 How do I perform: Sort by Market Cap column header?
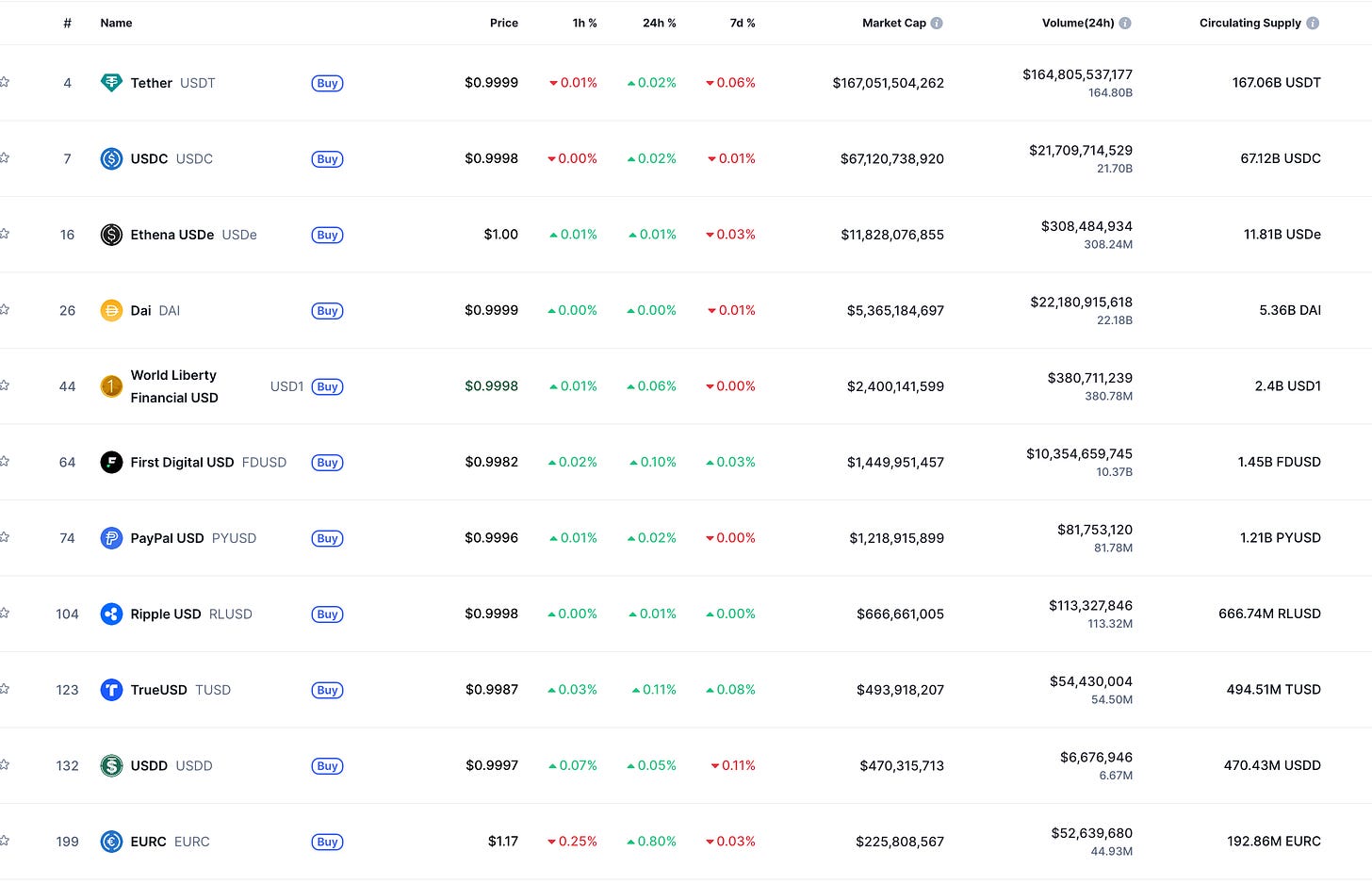pyautogui.click(x=894, y=24)
